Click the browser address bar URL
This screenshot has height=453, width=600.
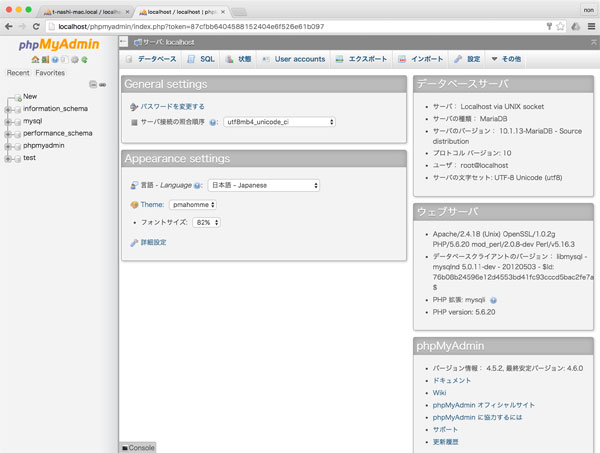point(191,26)
